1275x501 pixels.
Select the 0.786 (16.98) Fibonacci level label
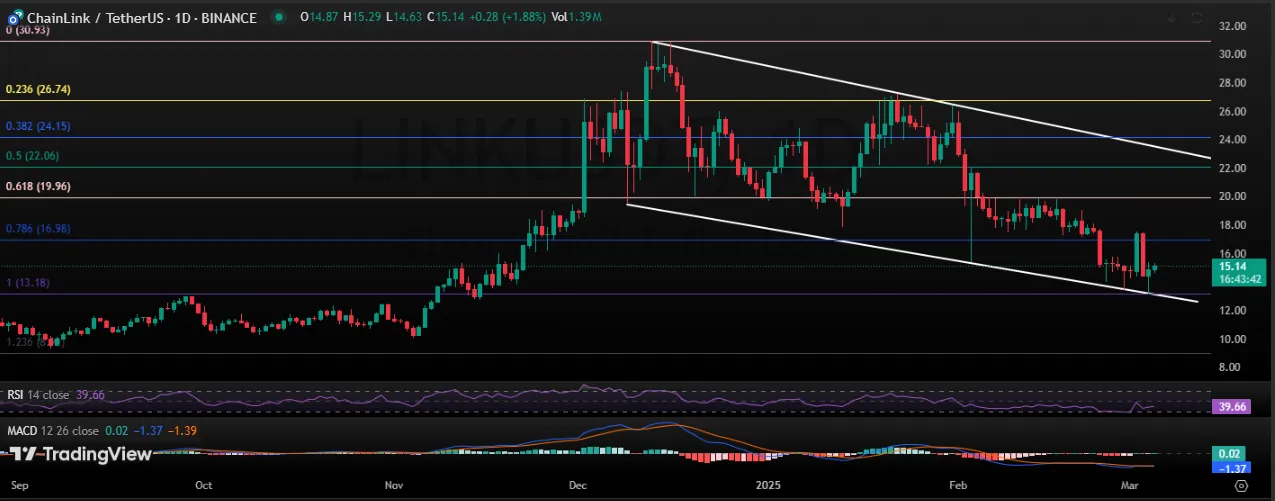38,229
